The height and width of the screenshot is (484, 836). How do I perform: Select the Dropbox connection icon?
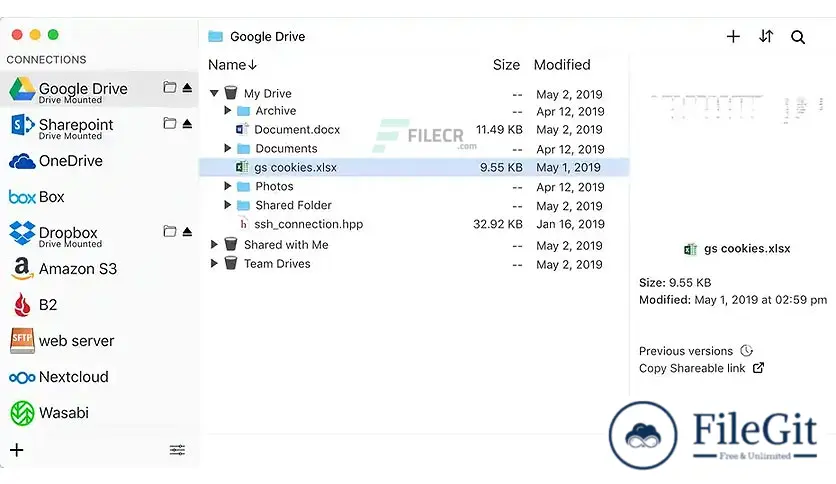pos(22,233)
